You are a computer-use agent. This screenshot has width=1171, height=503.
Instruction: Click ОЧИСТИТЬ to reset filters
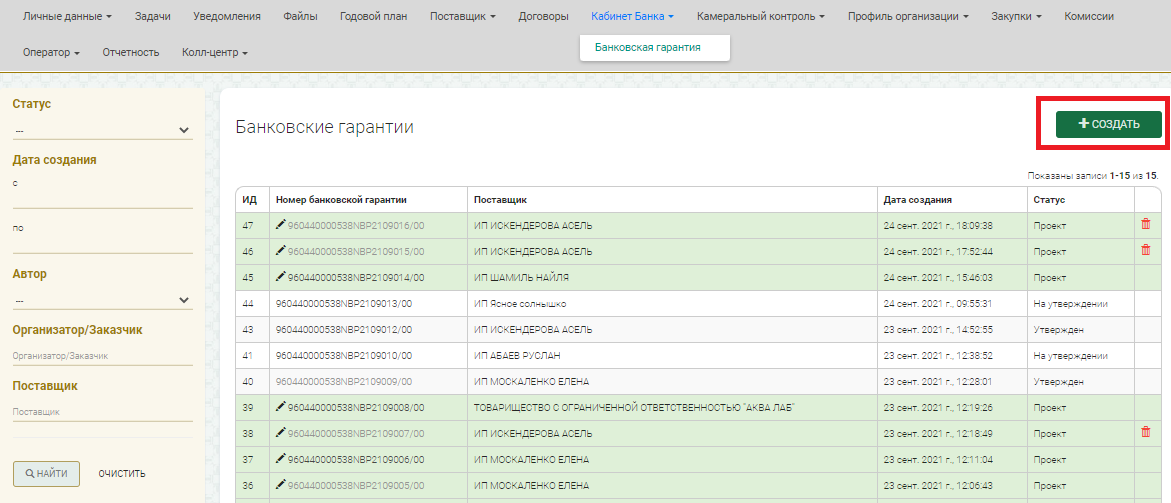(122, 473)
